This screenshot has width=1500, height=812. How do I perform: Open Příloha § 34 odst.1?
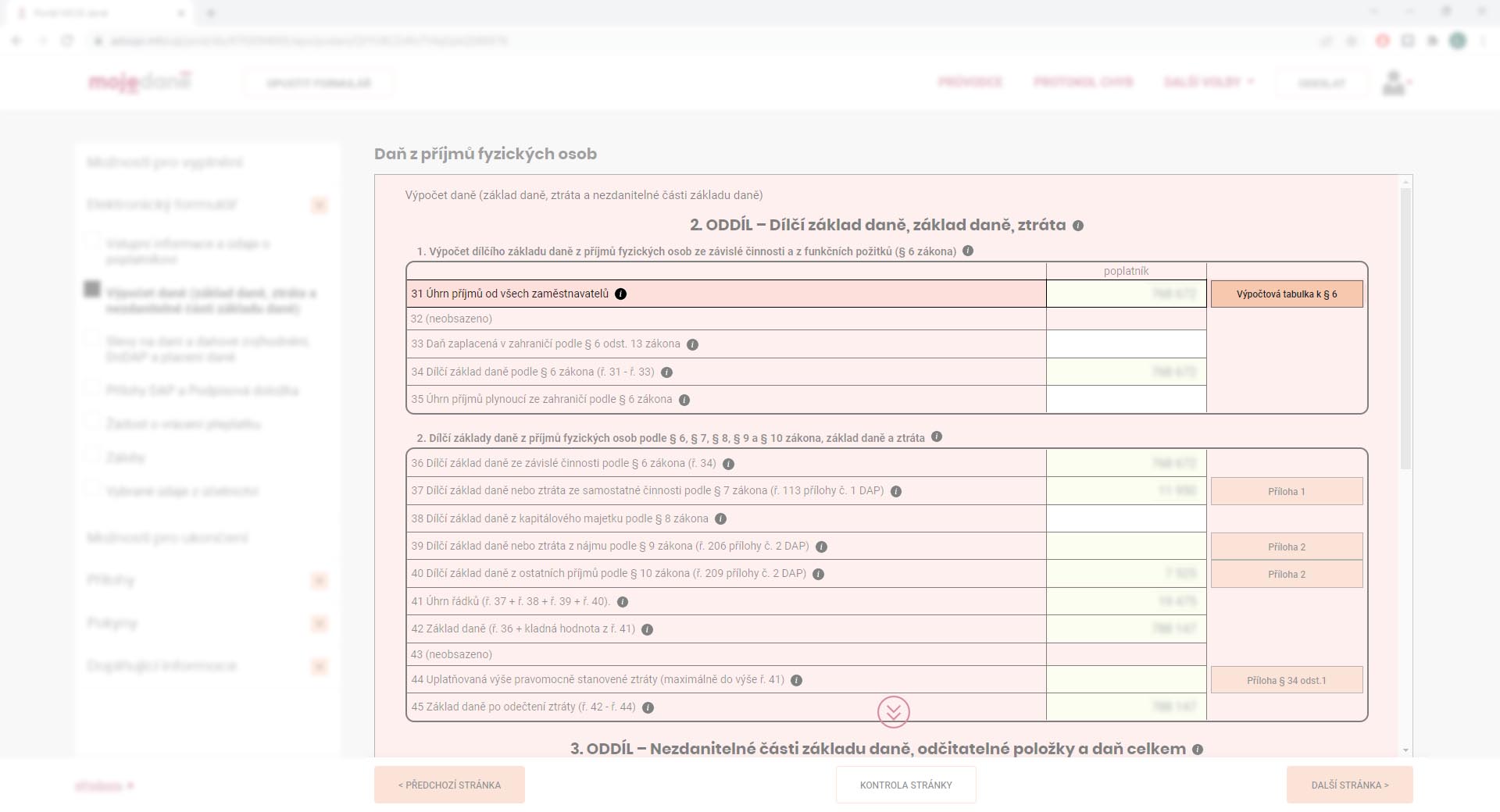point(1287,680)
